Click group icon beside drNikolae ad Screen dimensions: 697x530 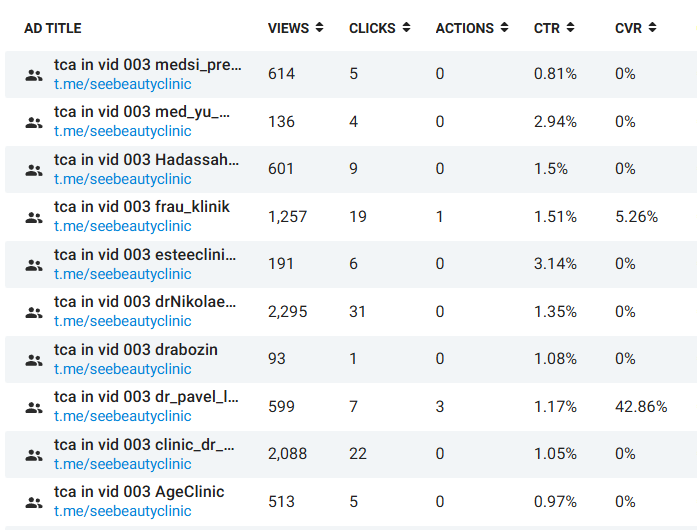[x=34, y=312]
